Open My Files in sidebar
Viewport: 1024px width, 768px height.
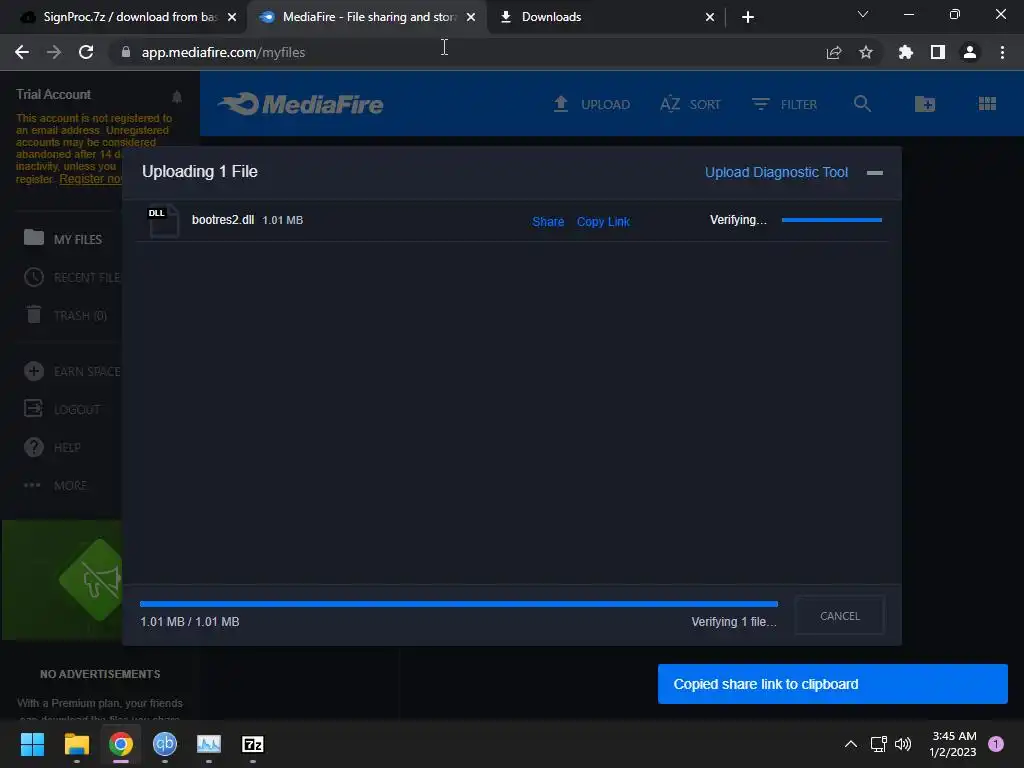tap(63, 239)
